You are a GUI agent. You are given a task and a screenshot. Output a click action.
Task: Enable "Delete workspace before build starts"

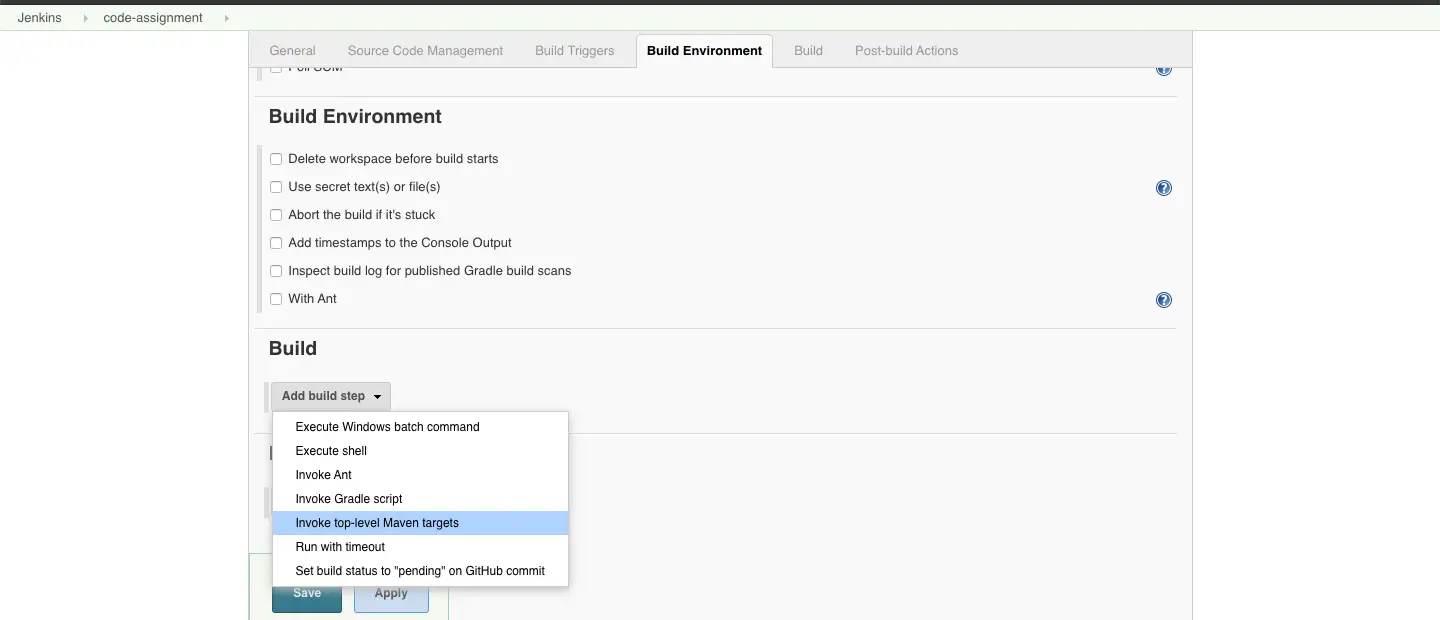point(275,159)
